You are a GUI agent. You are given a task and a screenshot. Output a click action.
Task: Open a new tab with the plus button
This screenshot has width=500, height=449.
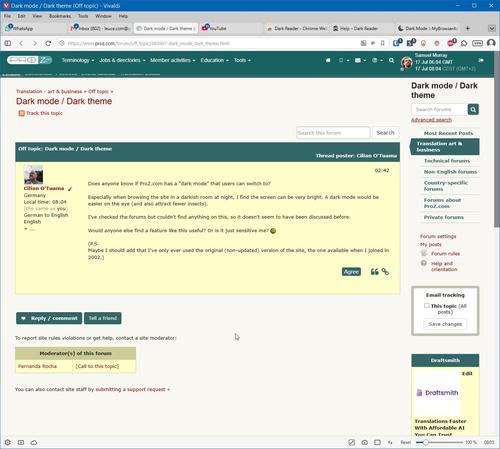click(x=468, y=28)
